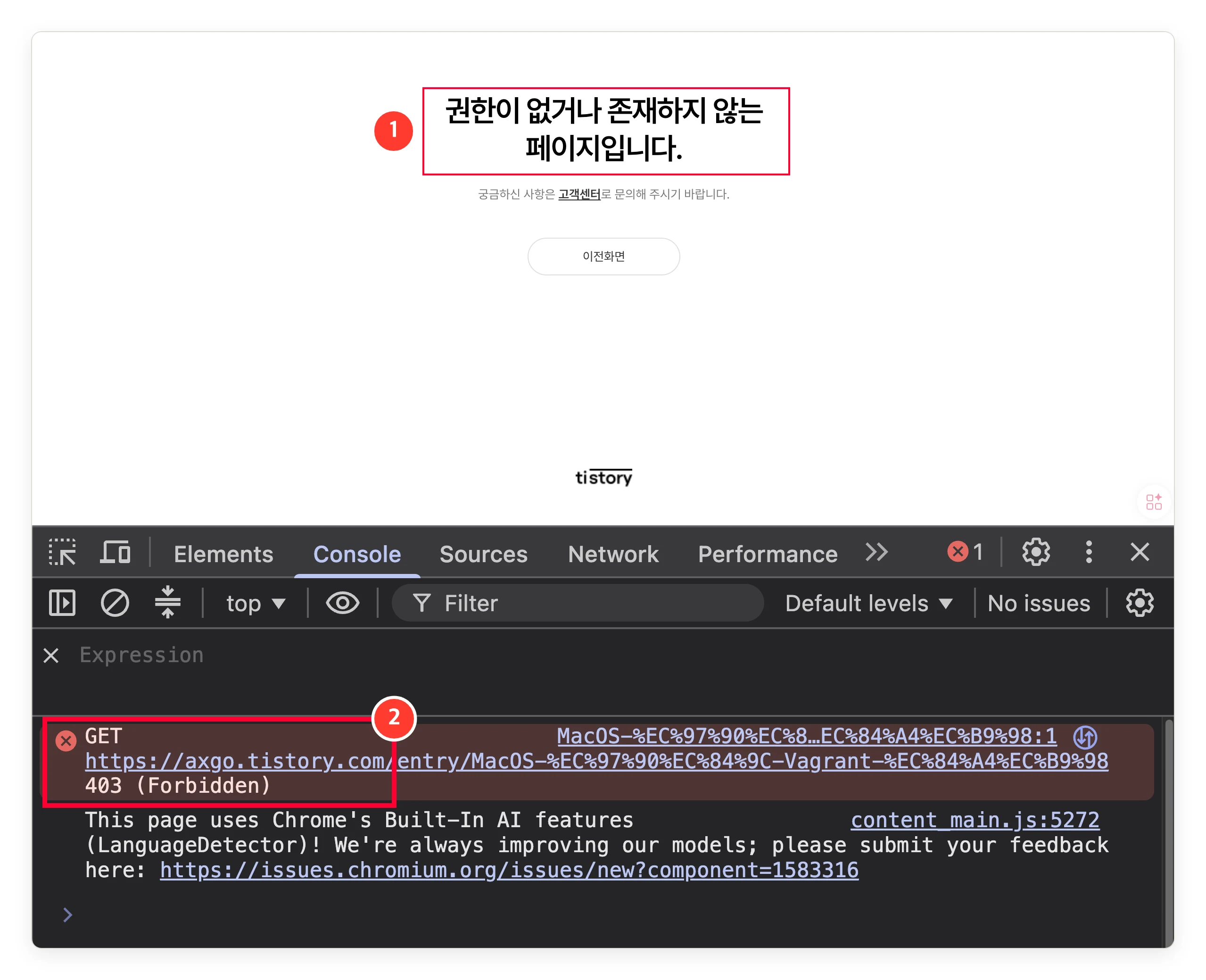
Task: Open the Performance tab
Action: click(768, 554)
